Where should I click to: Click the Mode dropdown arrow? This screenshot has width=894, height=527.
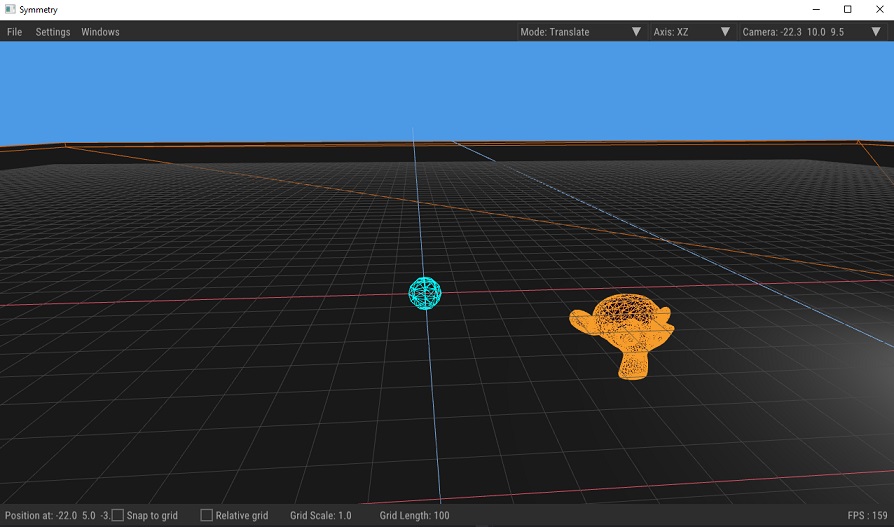tap(636, 32)
